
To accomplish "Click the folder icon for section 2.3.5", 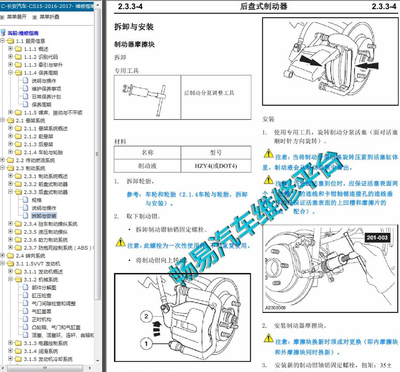I will click(18, 232).
